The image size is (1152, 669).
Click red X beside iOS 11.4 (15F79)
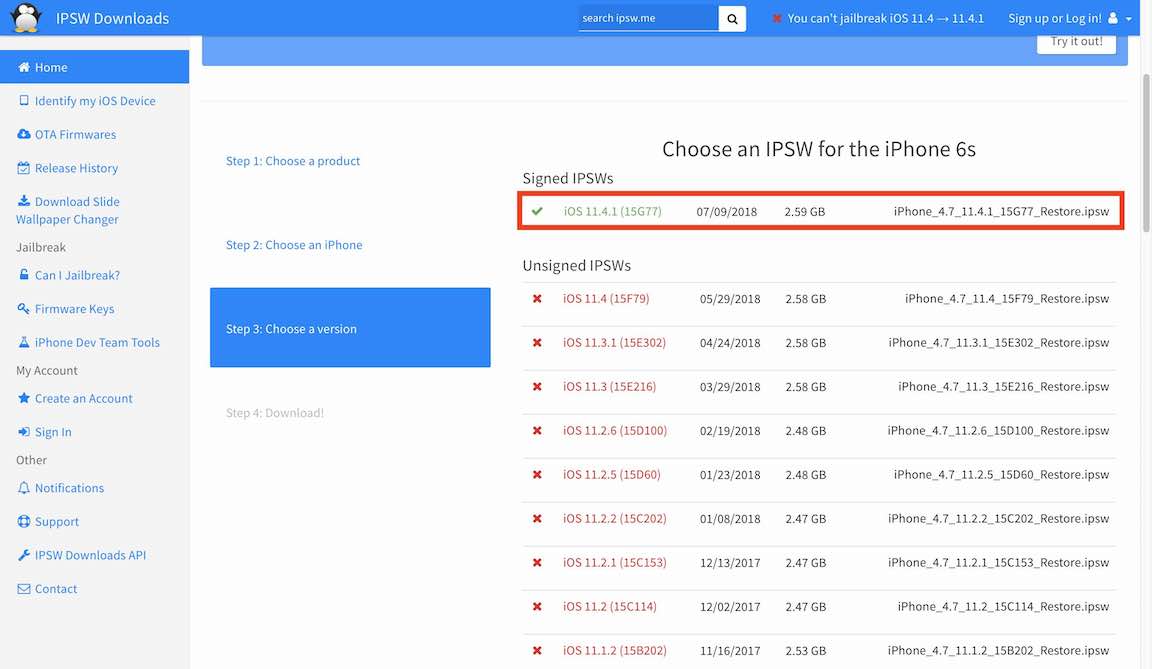coord(537,299)
